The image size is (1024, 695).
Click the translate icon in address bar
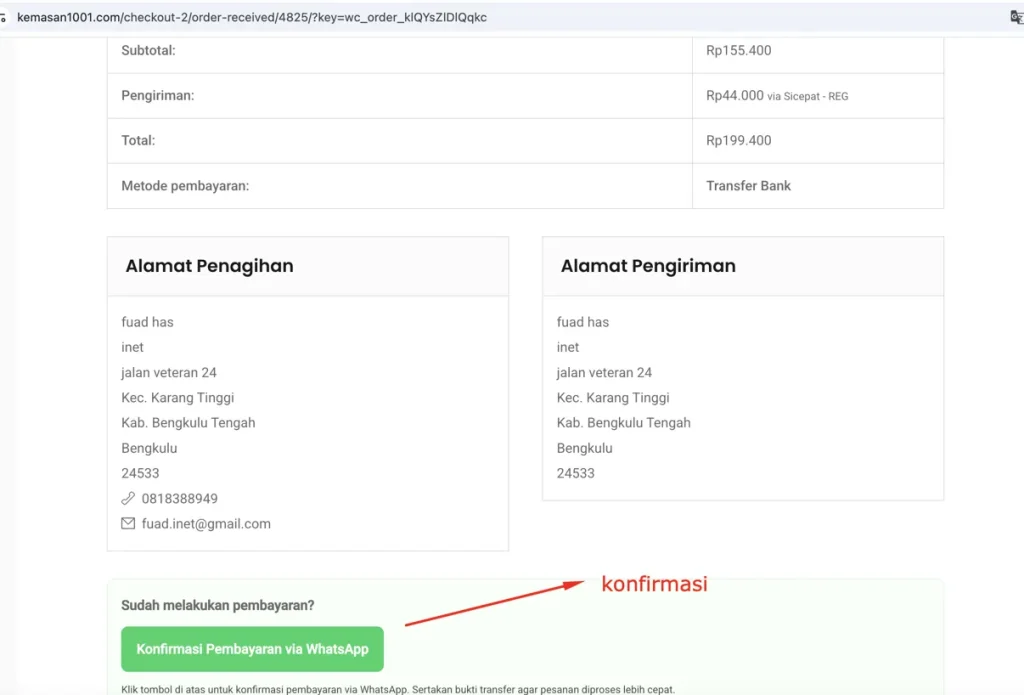[x=1016, y=18]
